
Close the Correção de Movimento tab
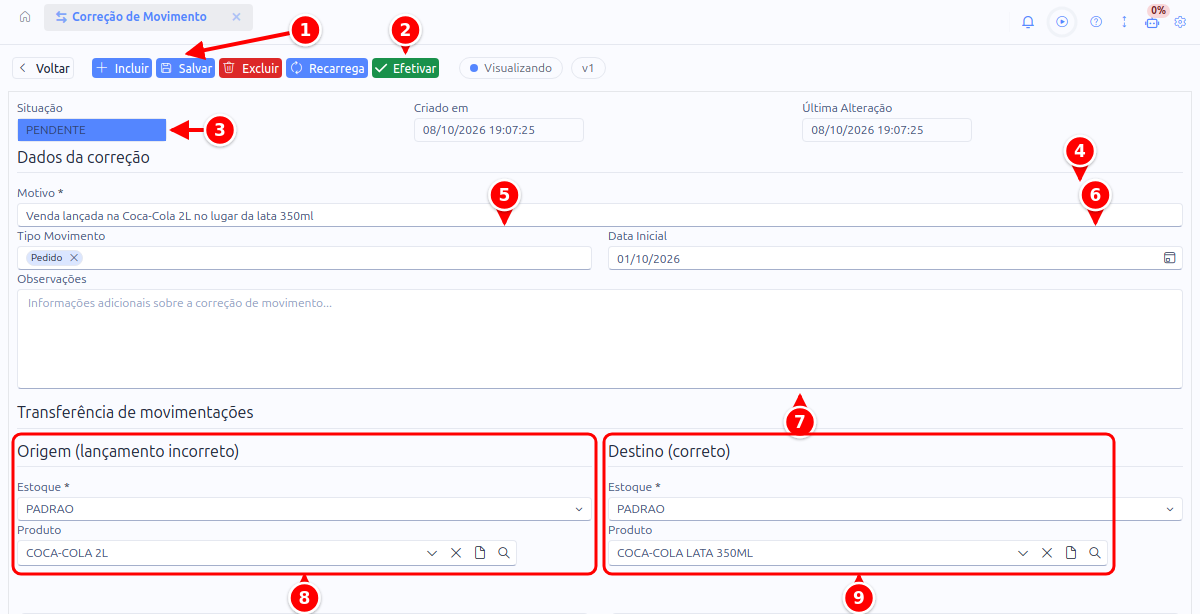coord(236,17)
